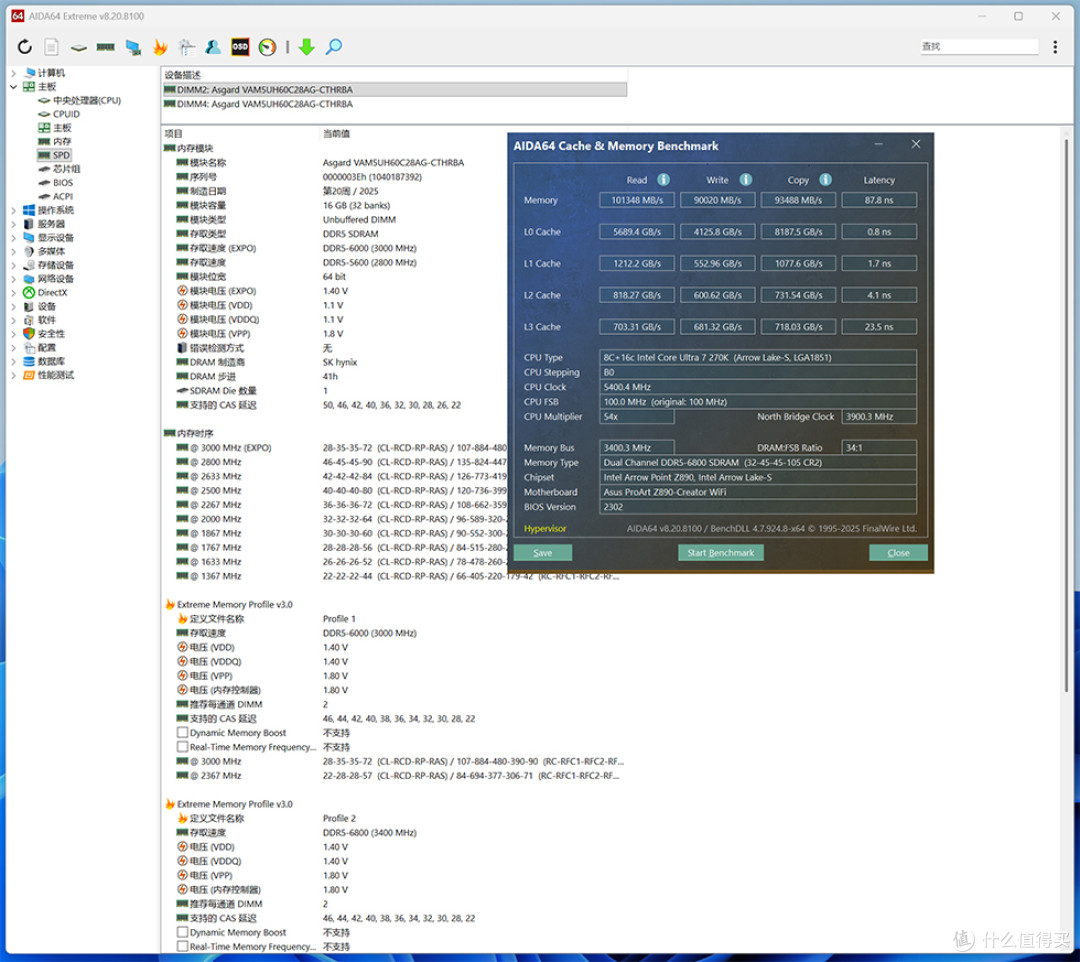
Task: Click the Read info icon in benchmark
Action: 663,180
